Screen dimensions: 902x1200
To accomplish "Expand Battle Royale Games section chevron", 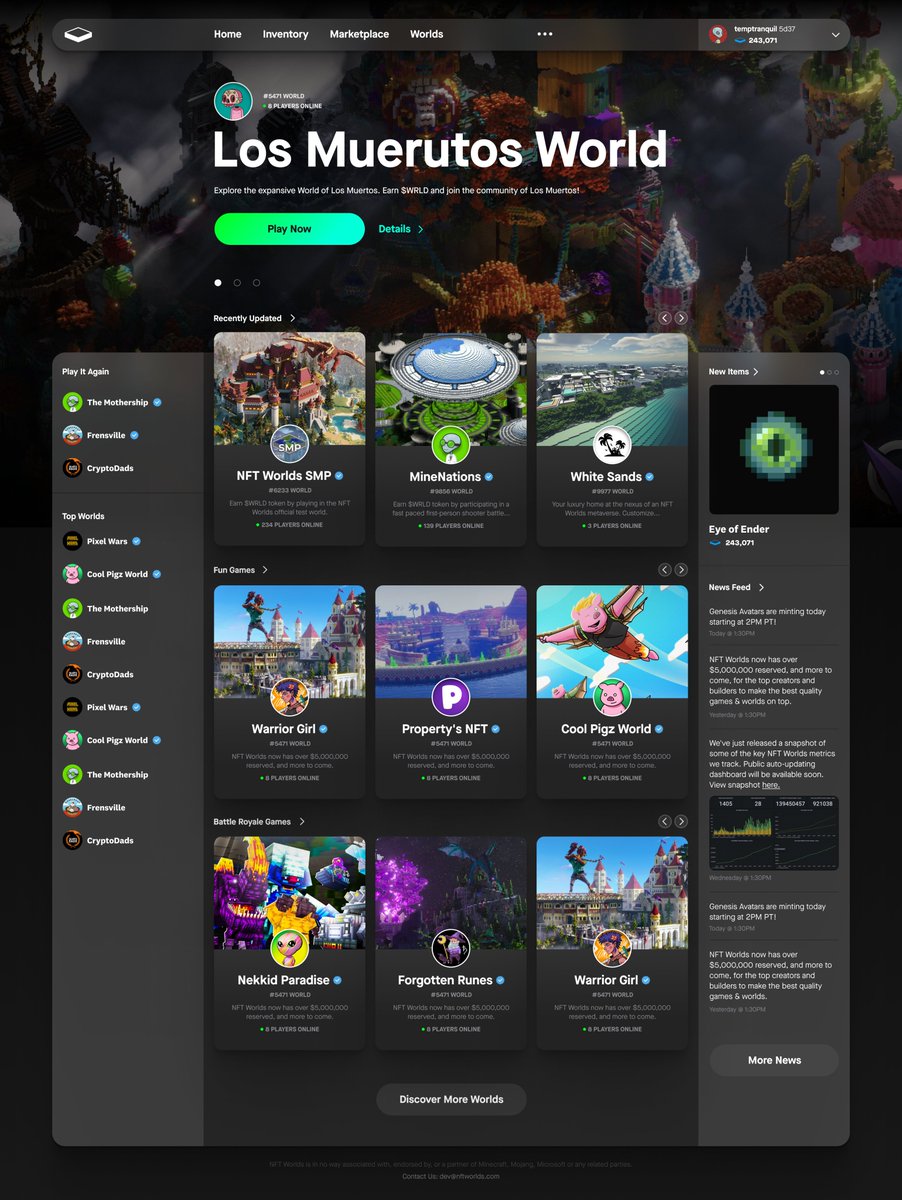I will pyautogui.click(x=302, y=822).
